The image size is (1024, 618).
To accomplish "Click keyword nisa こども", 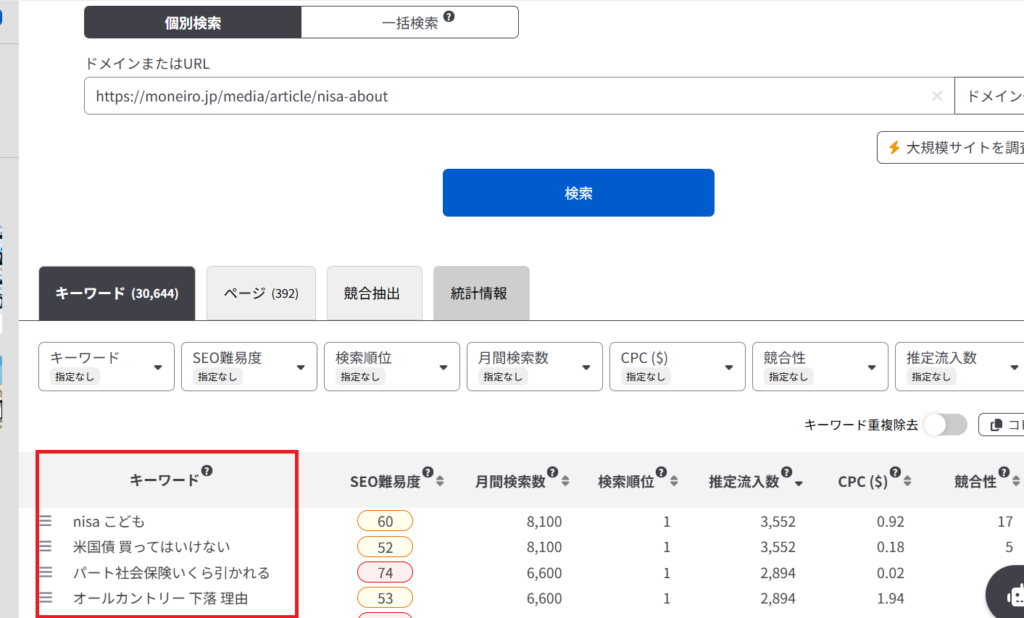I will click(108, 521).
